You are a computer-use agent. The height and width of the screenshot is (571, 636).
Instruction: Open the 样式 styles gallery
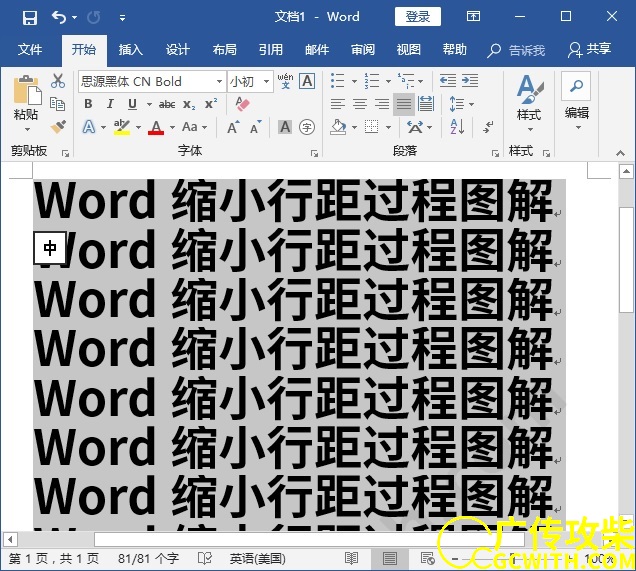pyautogui.click(x=529, y=103)
